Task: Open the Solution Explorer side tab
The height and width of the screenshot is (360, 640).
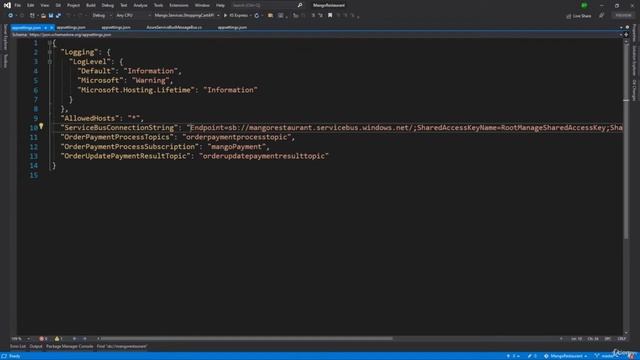Action: point(634,60)
